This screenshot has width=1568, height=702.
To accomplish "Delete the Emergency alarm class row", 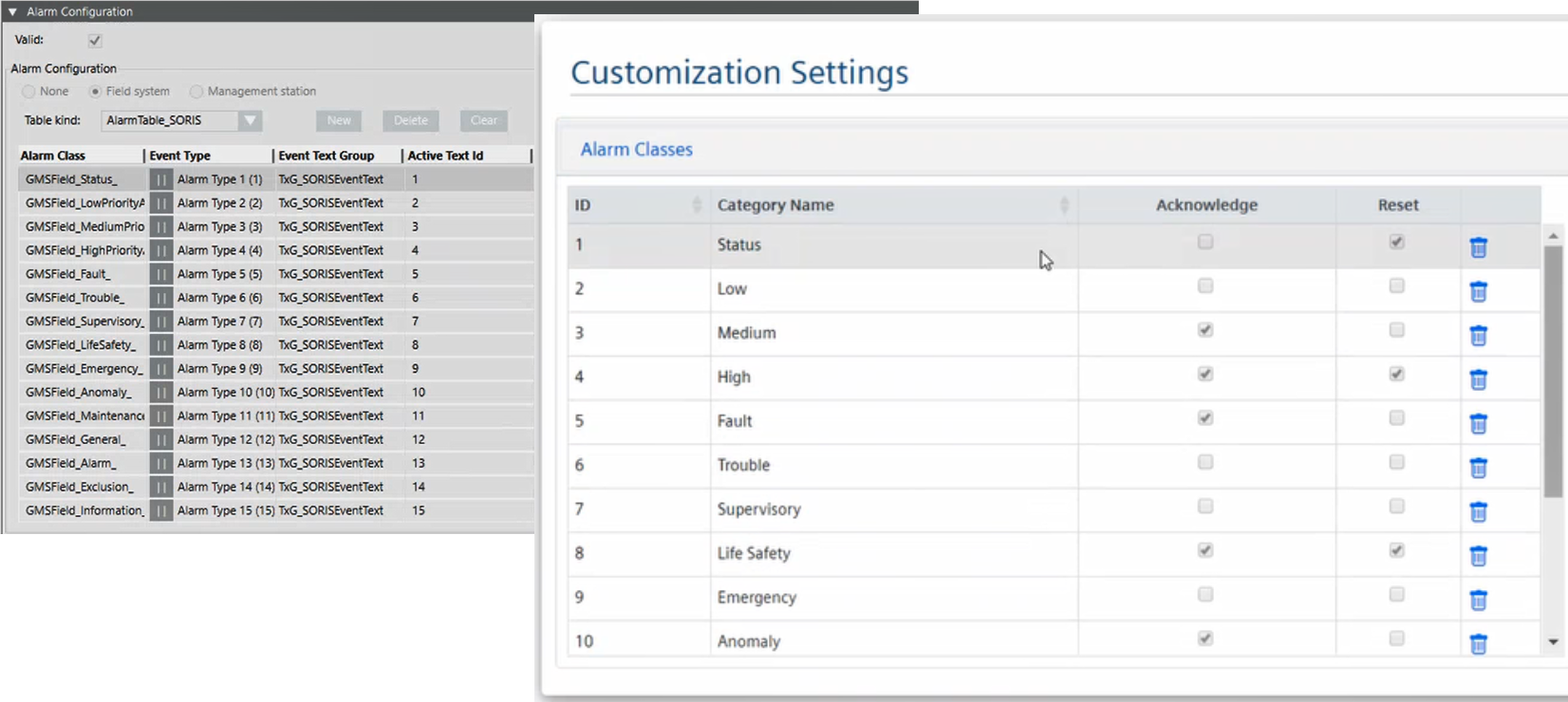I will click(1478, 600).
